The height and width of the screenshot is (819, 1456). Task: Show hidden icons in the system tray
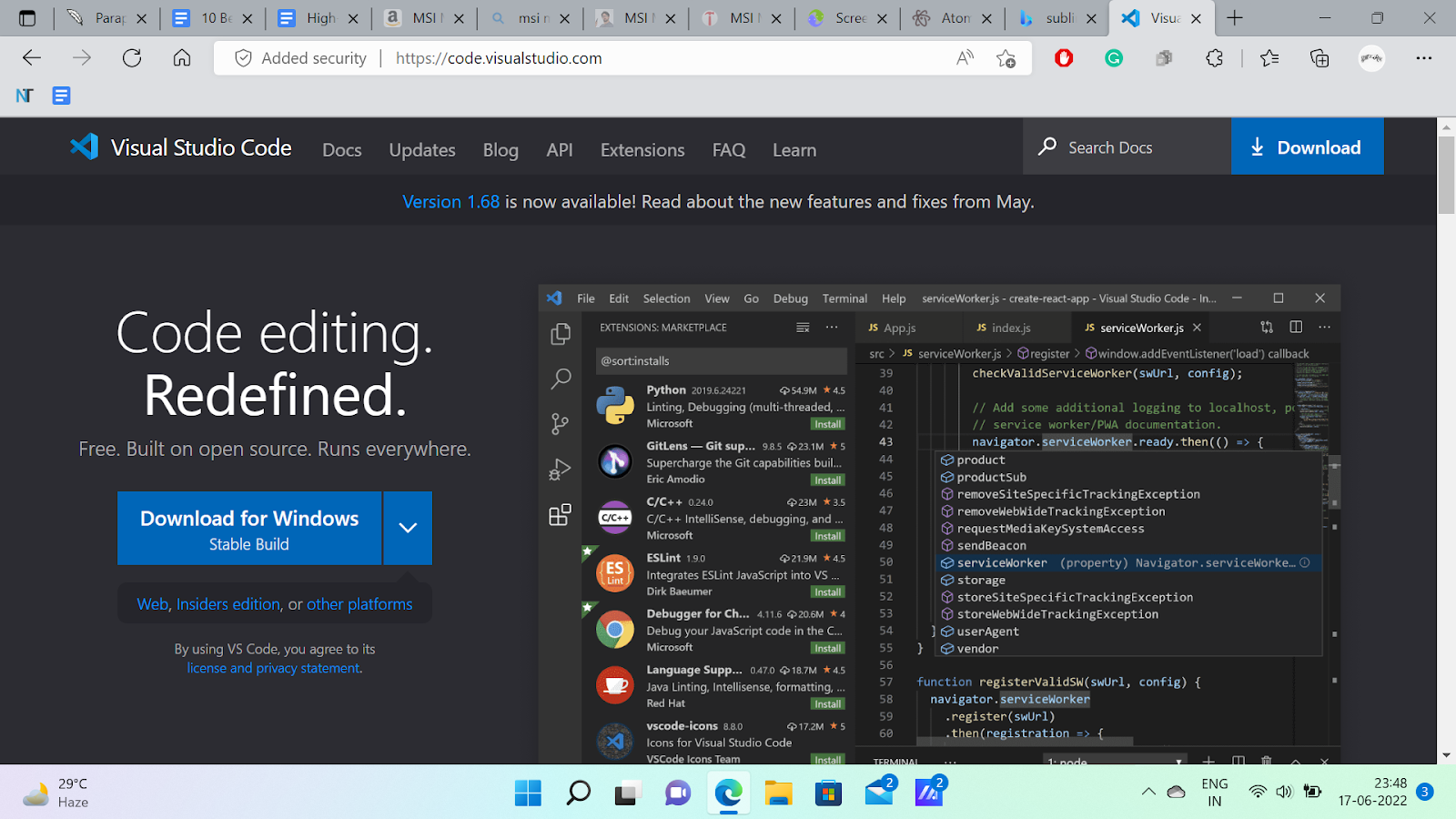pyautogui.click(x=1148, y=792)
